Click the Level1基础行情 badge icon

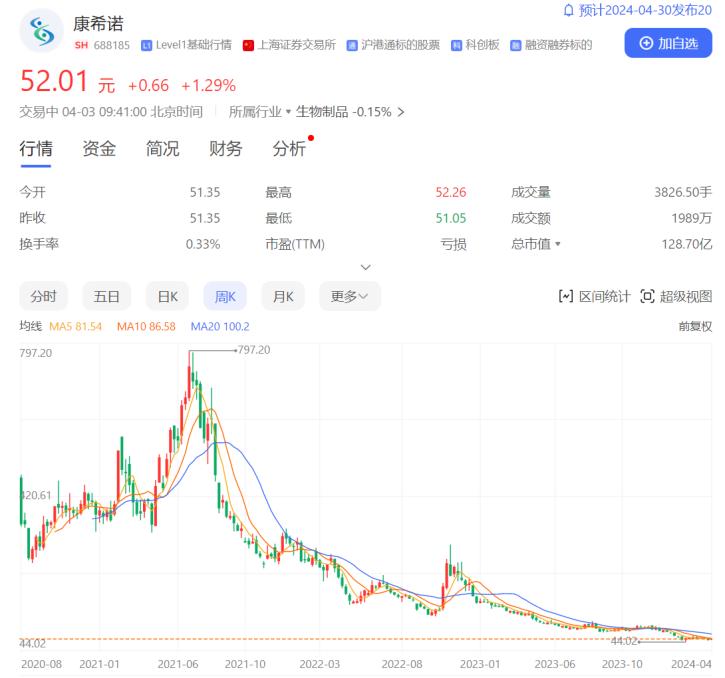pos(147,45)
